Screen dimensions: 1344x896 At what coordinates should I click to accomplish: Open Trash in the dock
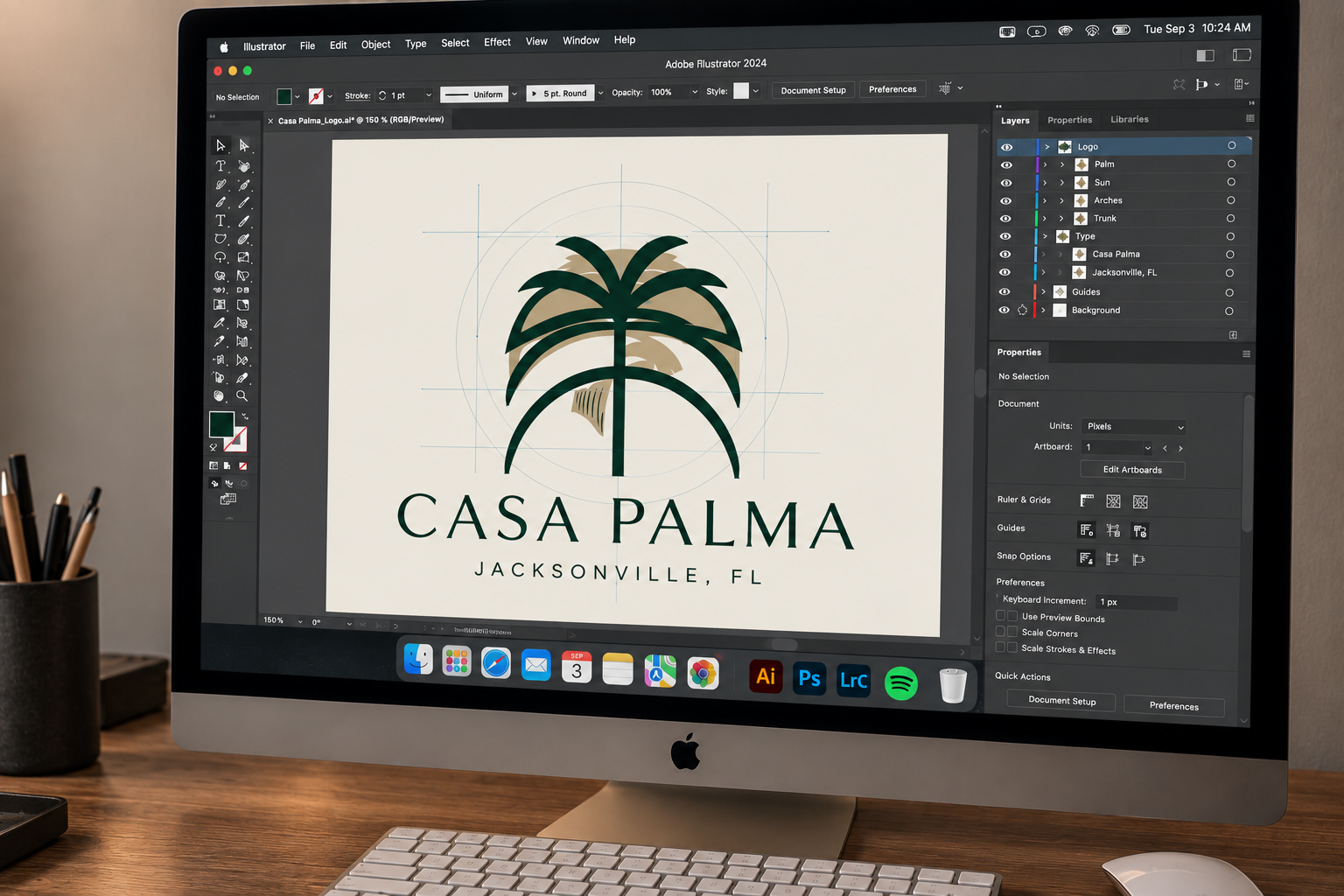point(953,685)
